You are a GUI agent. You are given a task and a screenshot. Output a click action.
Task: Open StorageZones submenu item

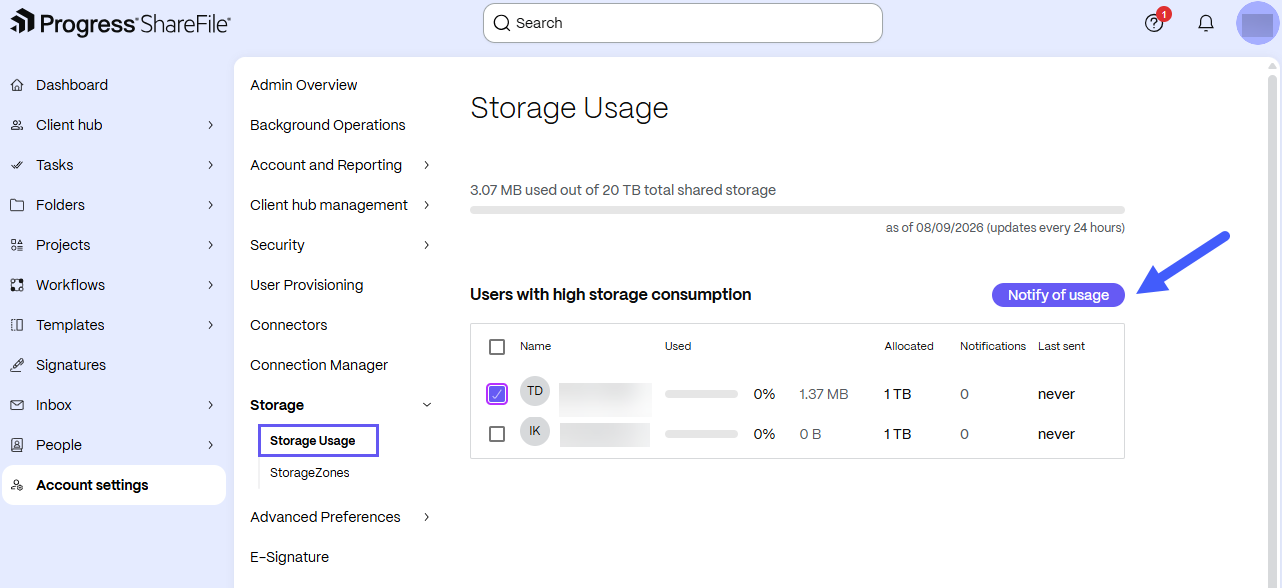(x=310, y=472)
